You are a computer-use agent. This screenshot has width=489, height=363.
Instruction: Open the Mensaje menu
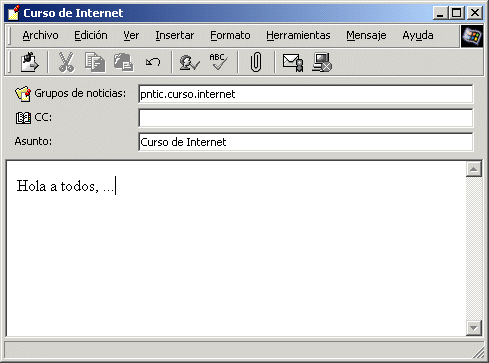tap(366, 35)
